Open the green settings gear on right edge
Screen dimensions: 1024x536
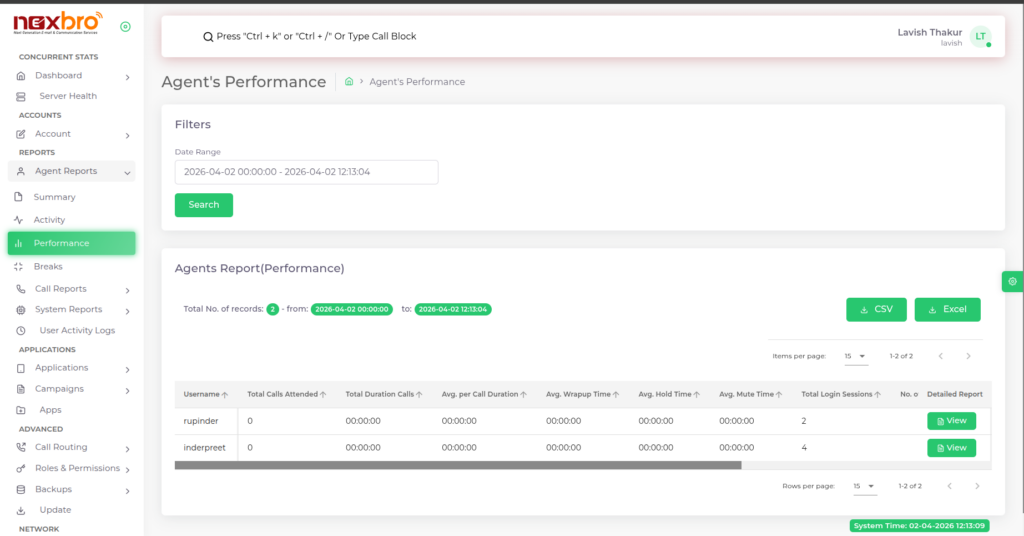(x=1012, y=282)
